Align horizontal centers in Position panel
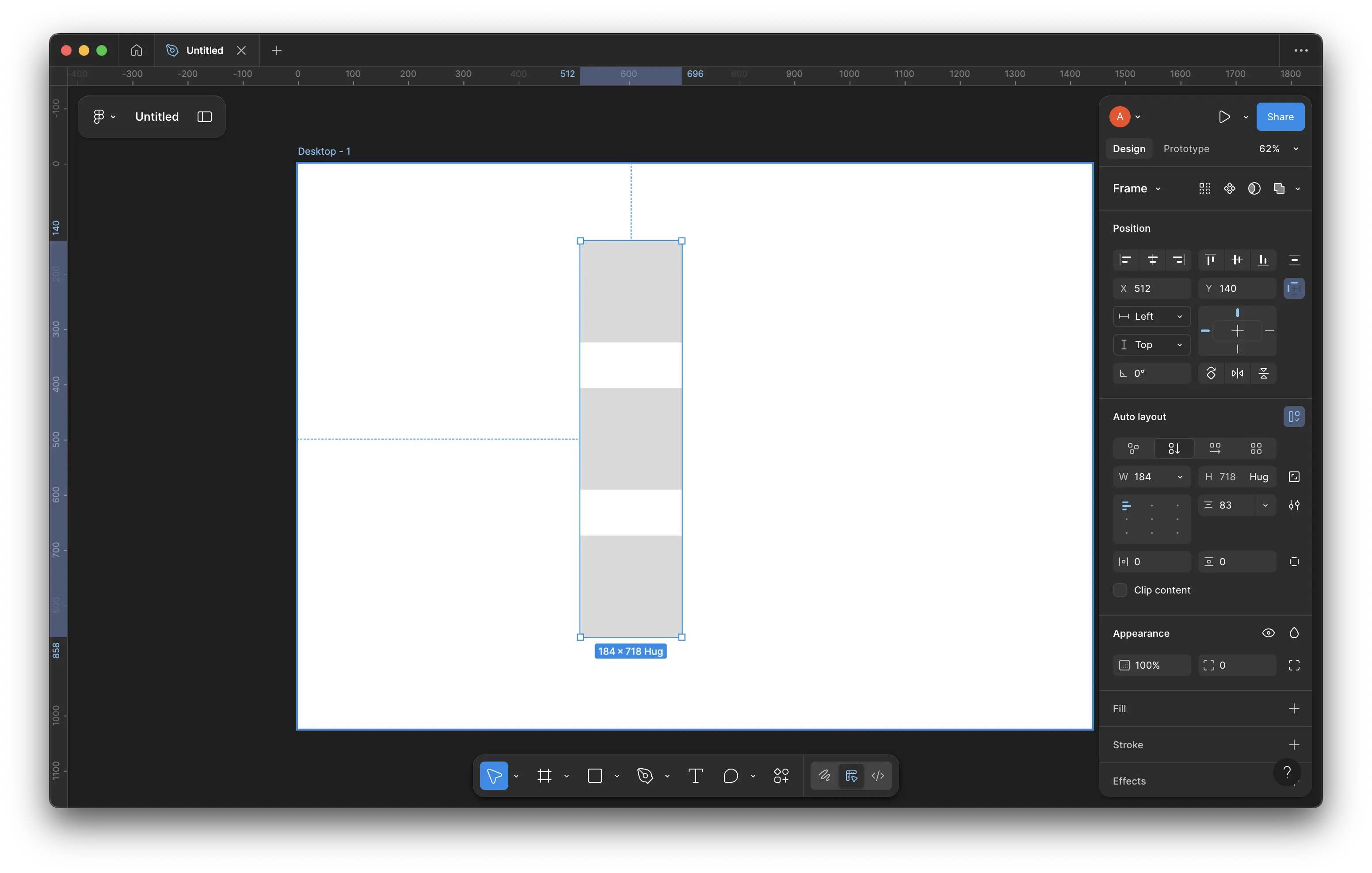The image size is (1372, 873). (1152, 260)
